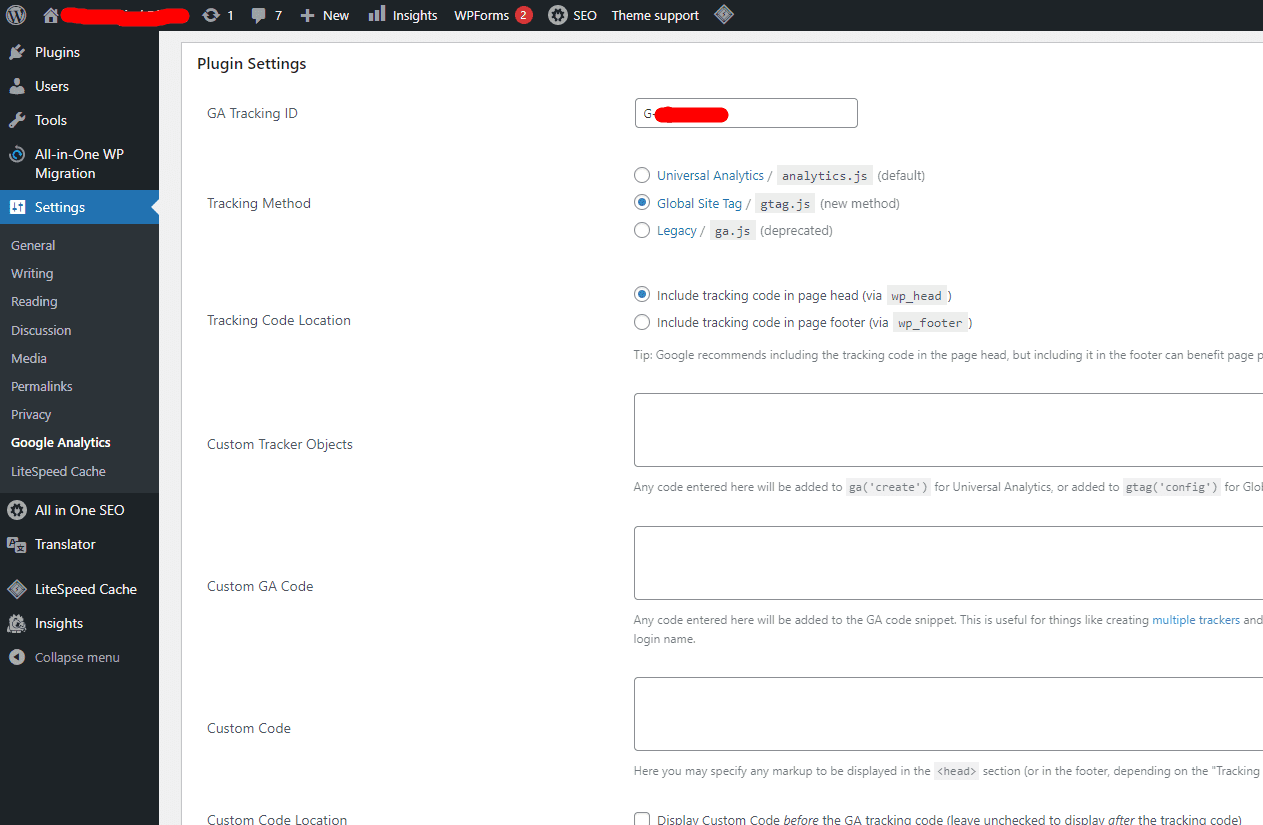The width and height of the screenshot is (1263, 825).
Task: Click the Insights icon in sidebar
Action: 17,623
